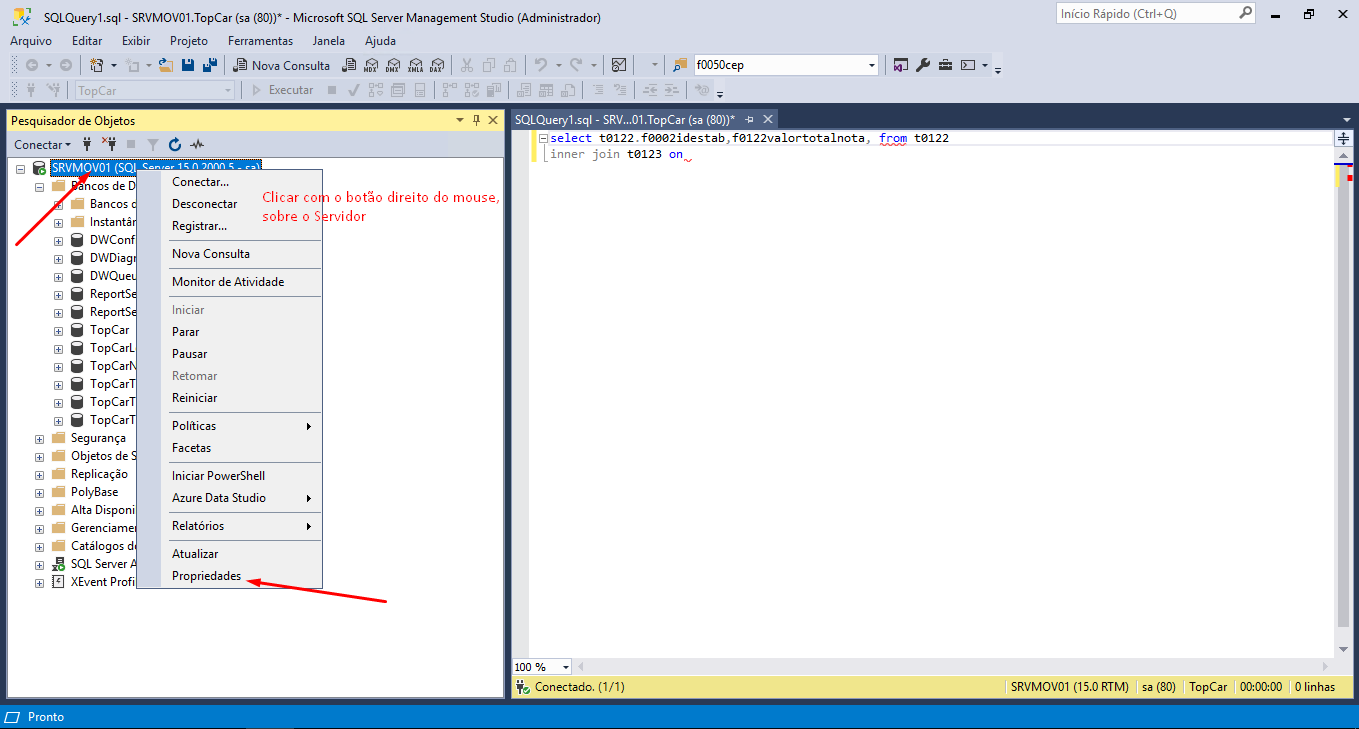This screenshot has height=729, width=1359.
Task: Open the f0050cep search combo box dropdown
Action: click(872, 65)
